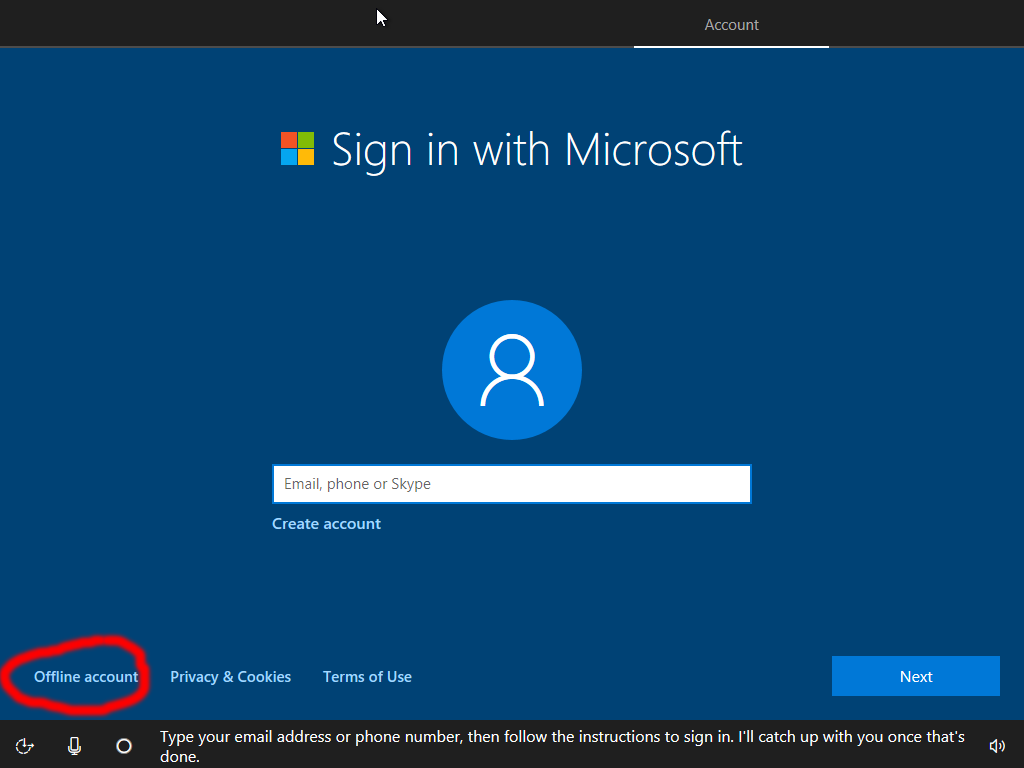
Task: Click the user avatar picture
Action: tap(512, 370)
